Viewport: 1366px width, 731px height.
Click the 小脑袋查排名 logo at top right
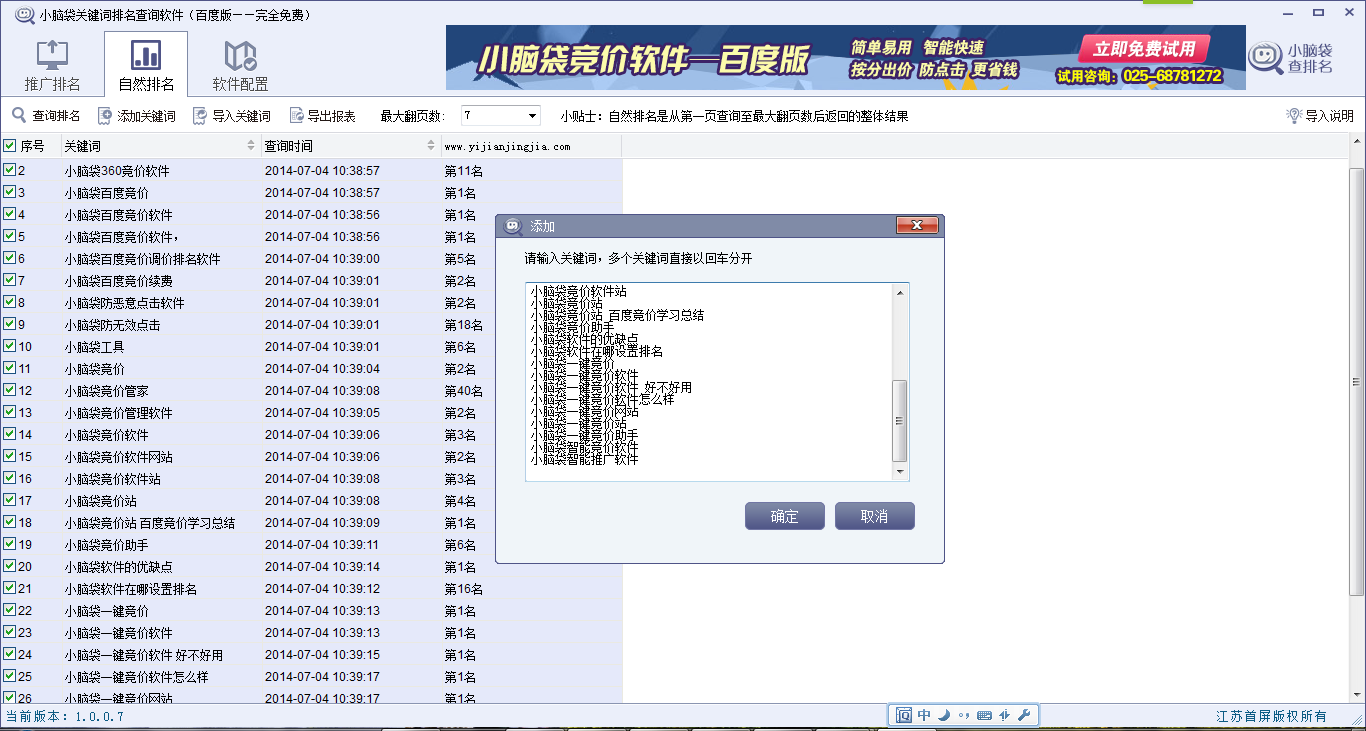1292,59
